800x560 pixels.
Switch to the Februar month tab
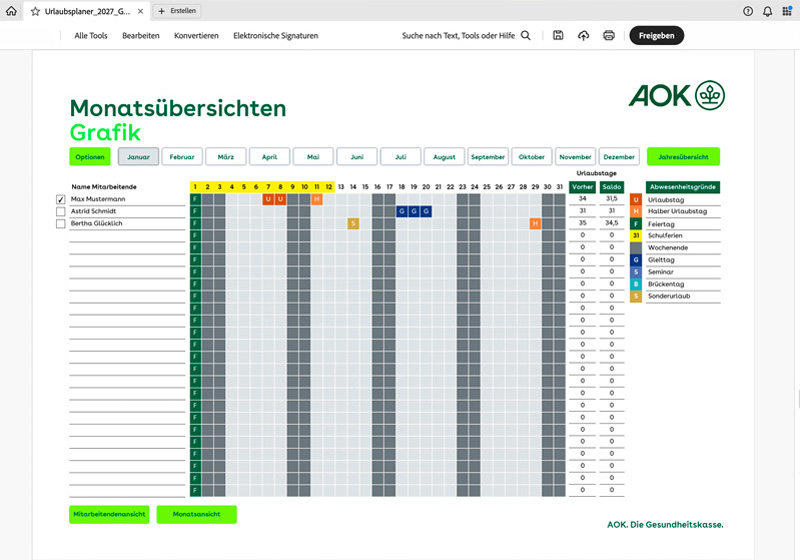click(181, 157)
